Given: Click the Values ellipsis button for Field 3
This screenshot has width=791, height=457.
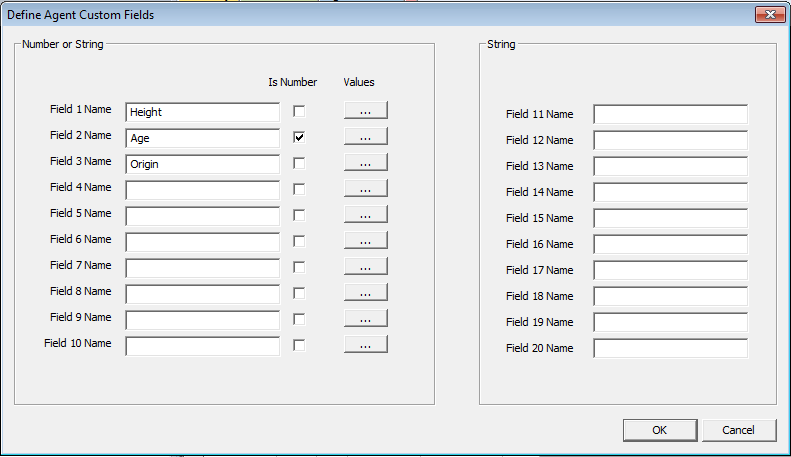Looking at the screenshot, I should click(x=365, y=163).
